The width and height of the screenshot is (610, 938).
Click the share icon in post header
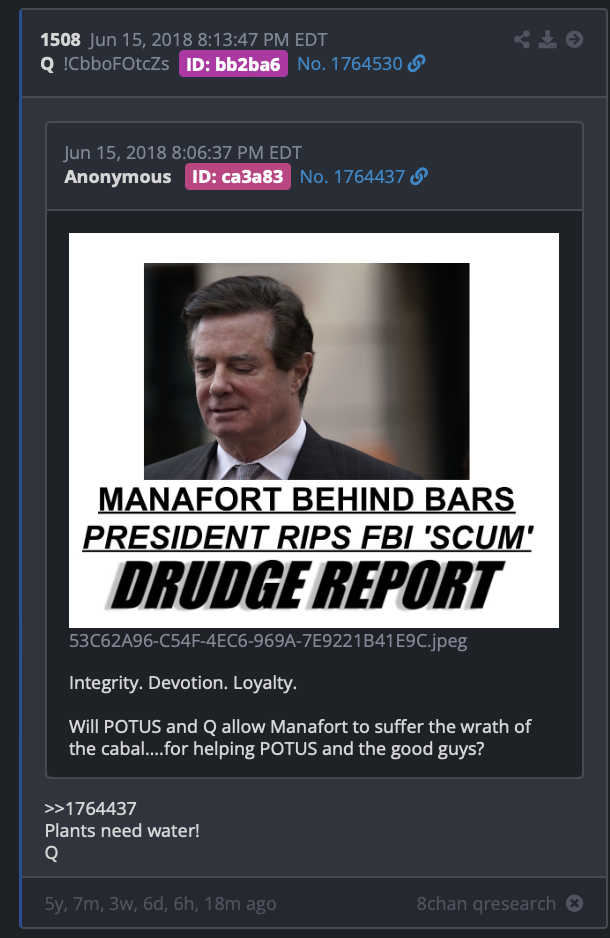(521, 39)
